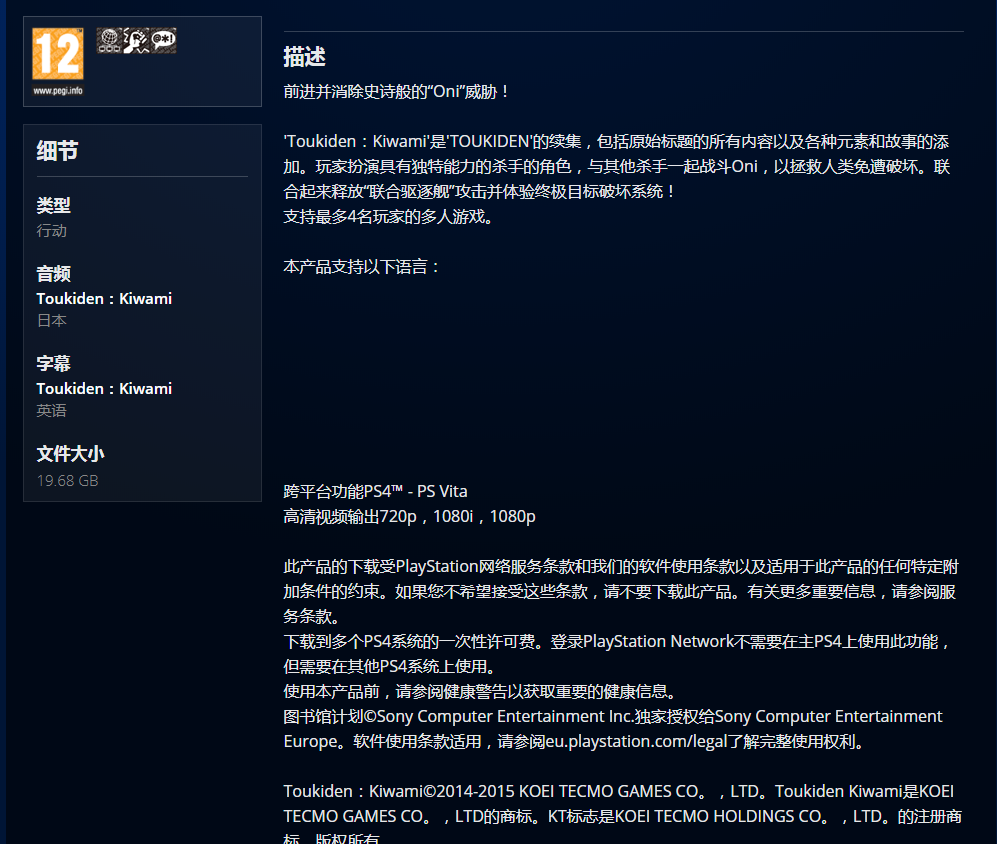Select the 行动 genre value

pos(52,230)
